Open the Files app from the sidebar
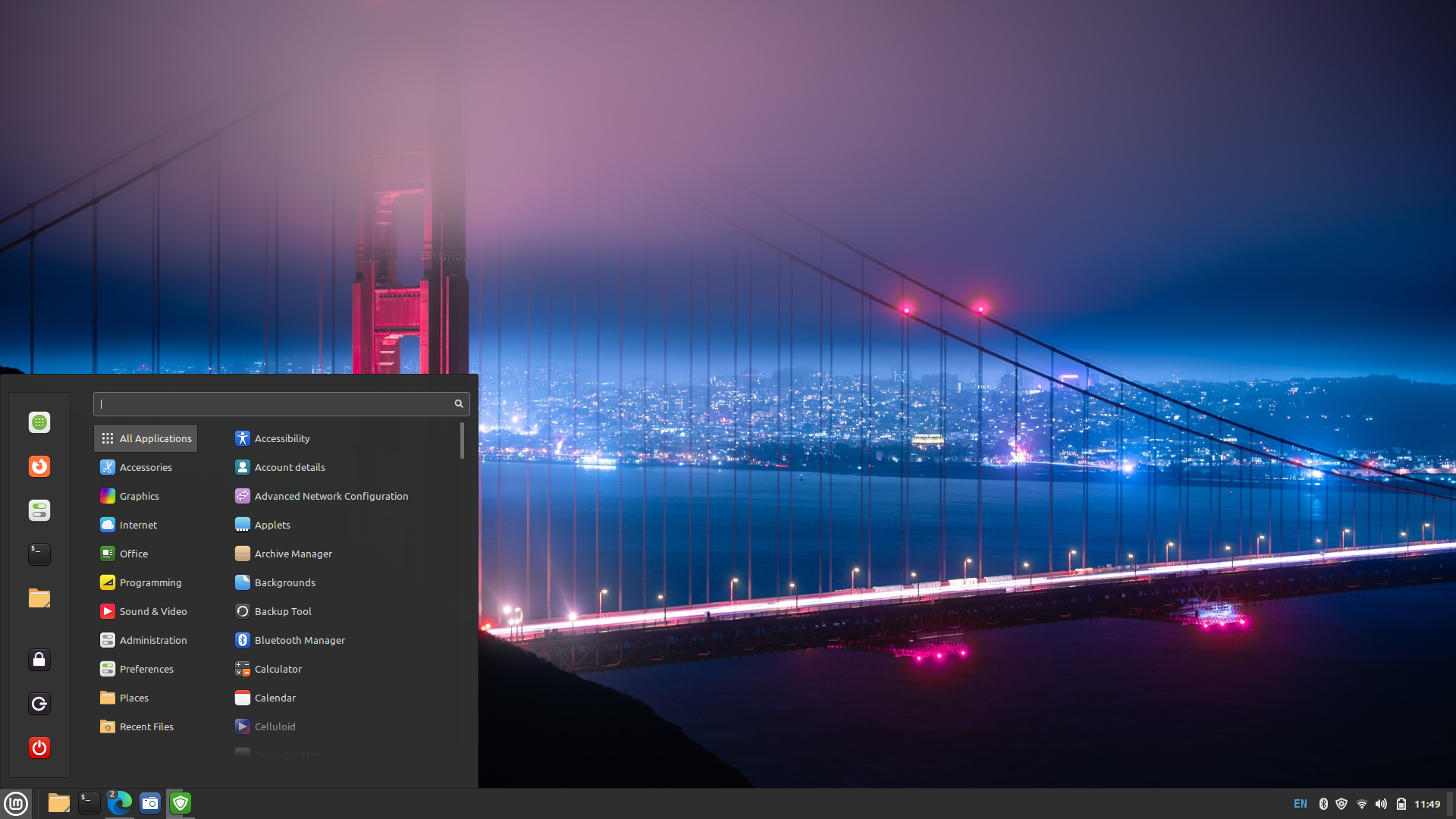Image resolution: width=1456 pixels, height=819 pixels. tap(39, 598)
